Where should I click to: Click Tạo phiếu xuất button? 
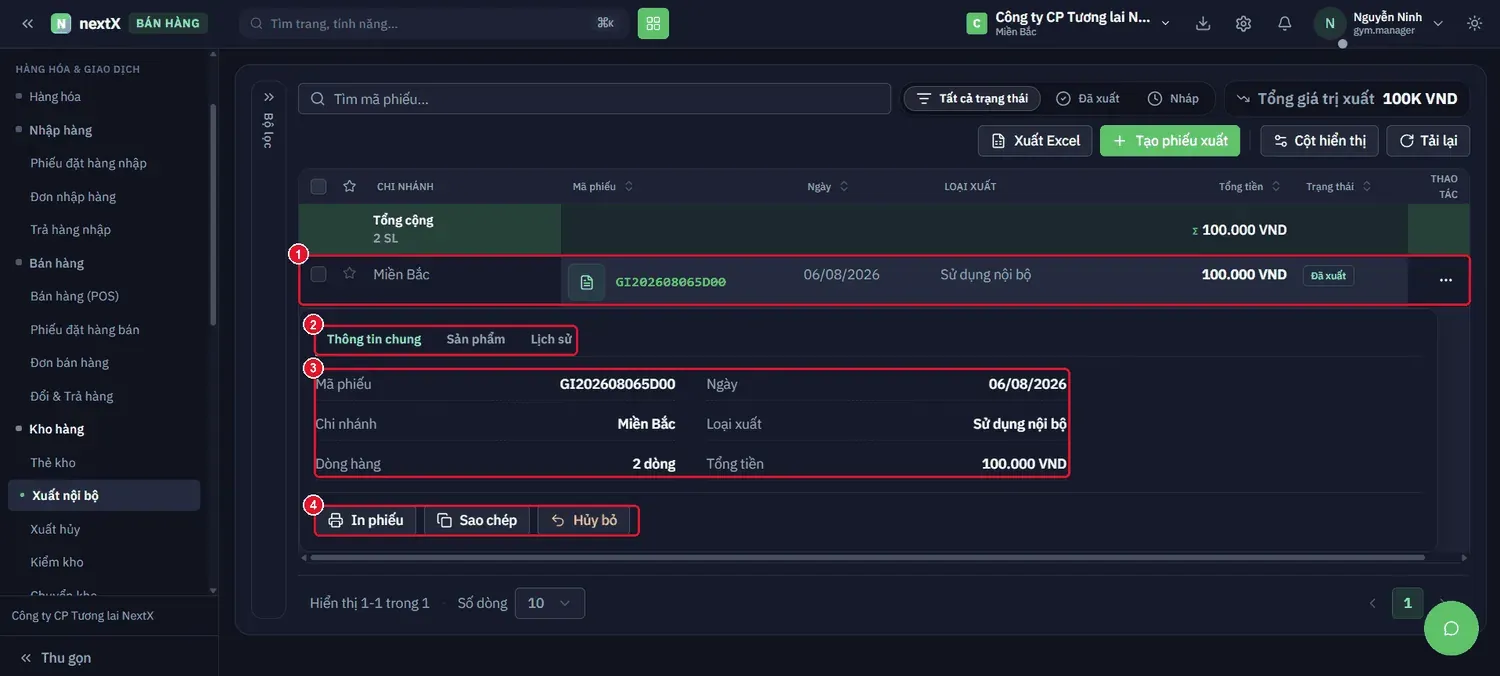coord(1170,141)
